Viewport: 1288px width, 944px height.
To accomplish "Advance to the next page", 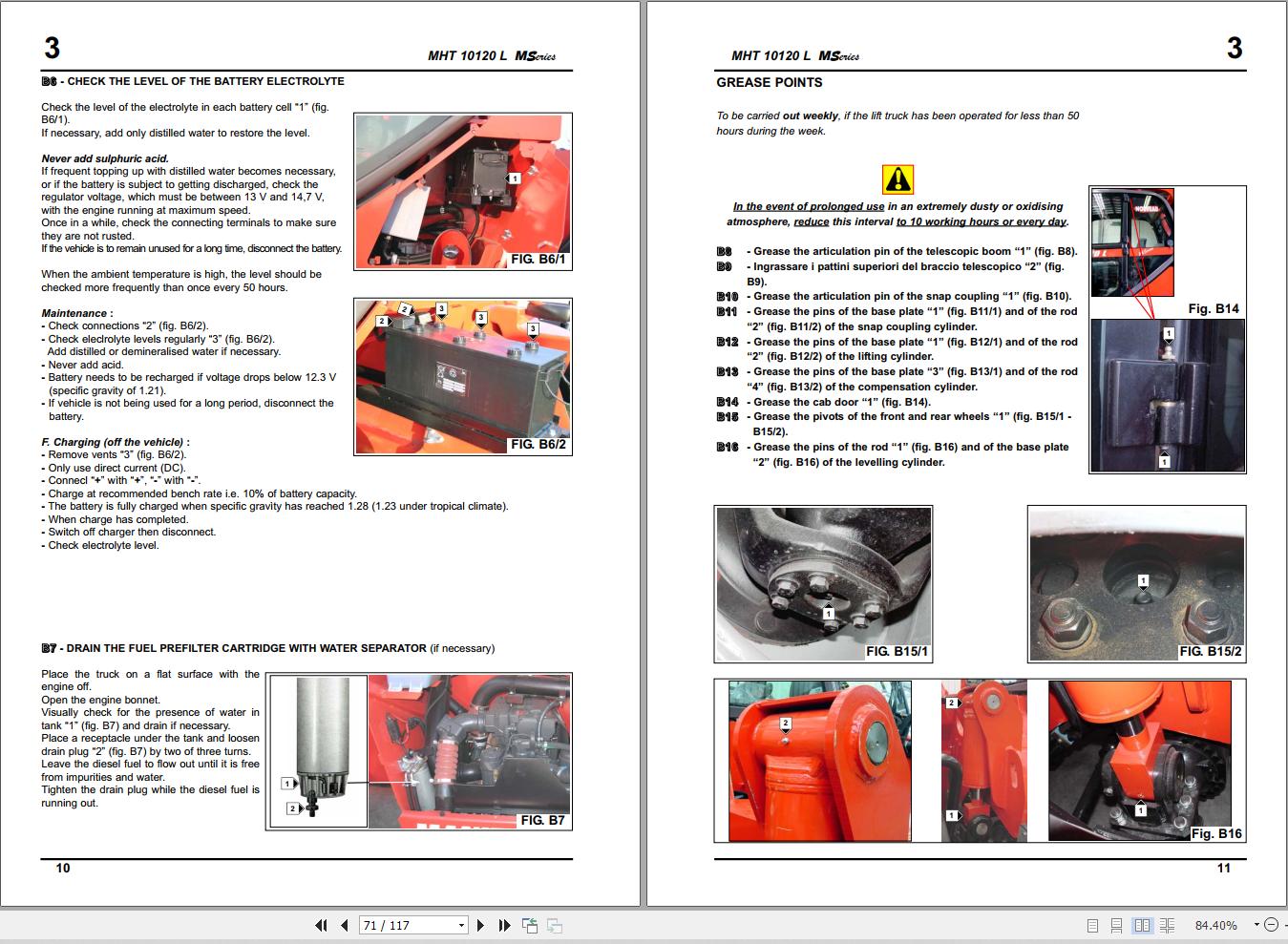I will [x=481, y=925].
